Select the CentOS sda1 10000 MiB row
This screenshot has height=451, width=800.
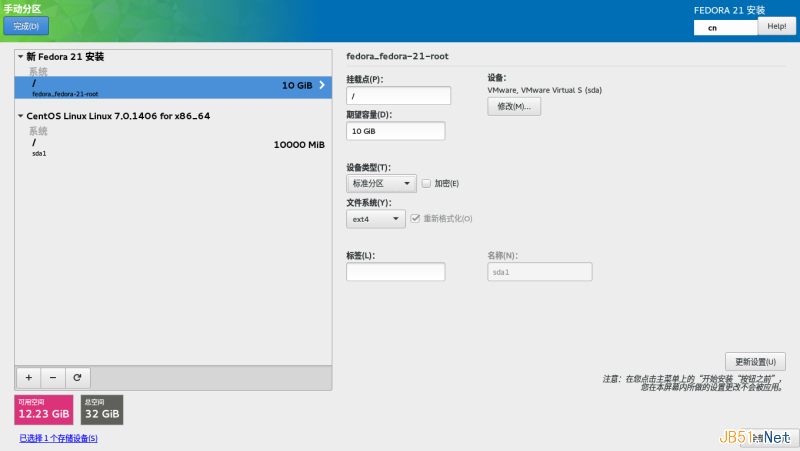173,147
